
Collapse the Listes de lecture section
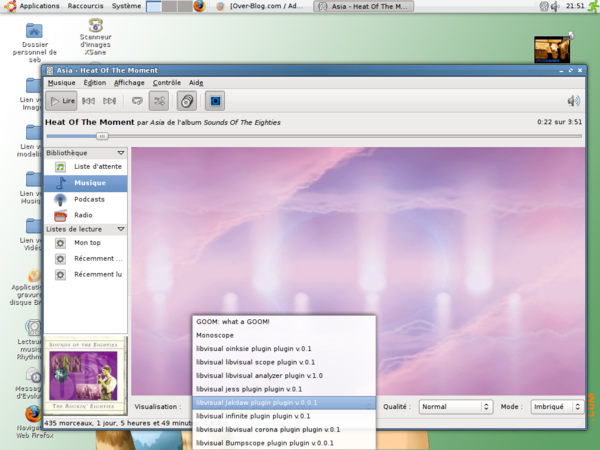pos(121,229)
